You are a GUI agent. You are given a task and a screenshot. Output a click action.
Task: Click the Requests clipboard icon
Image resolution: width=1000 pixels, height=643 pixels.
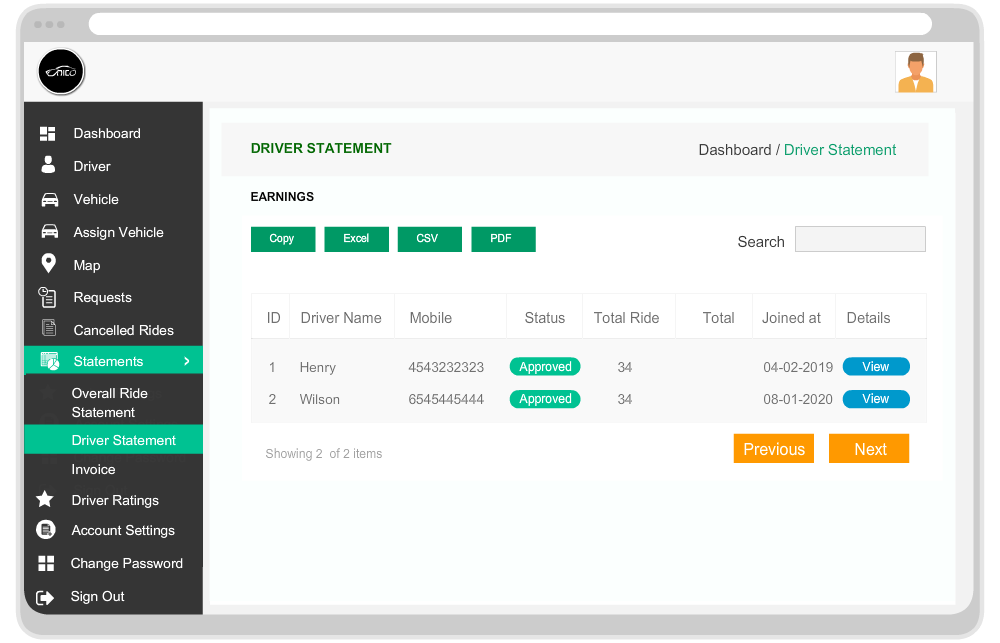pos(48,297)
